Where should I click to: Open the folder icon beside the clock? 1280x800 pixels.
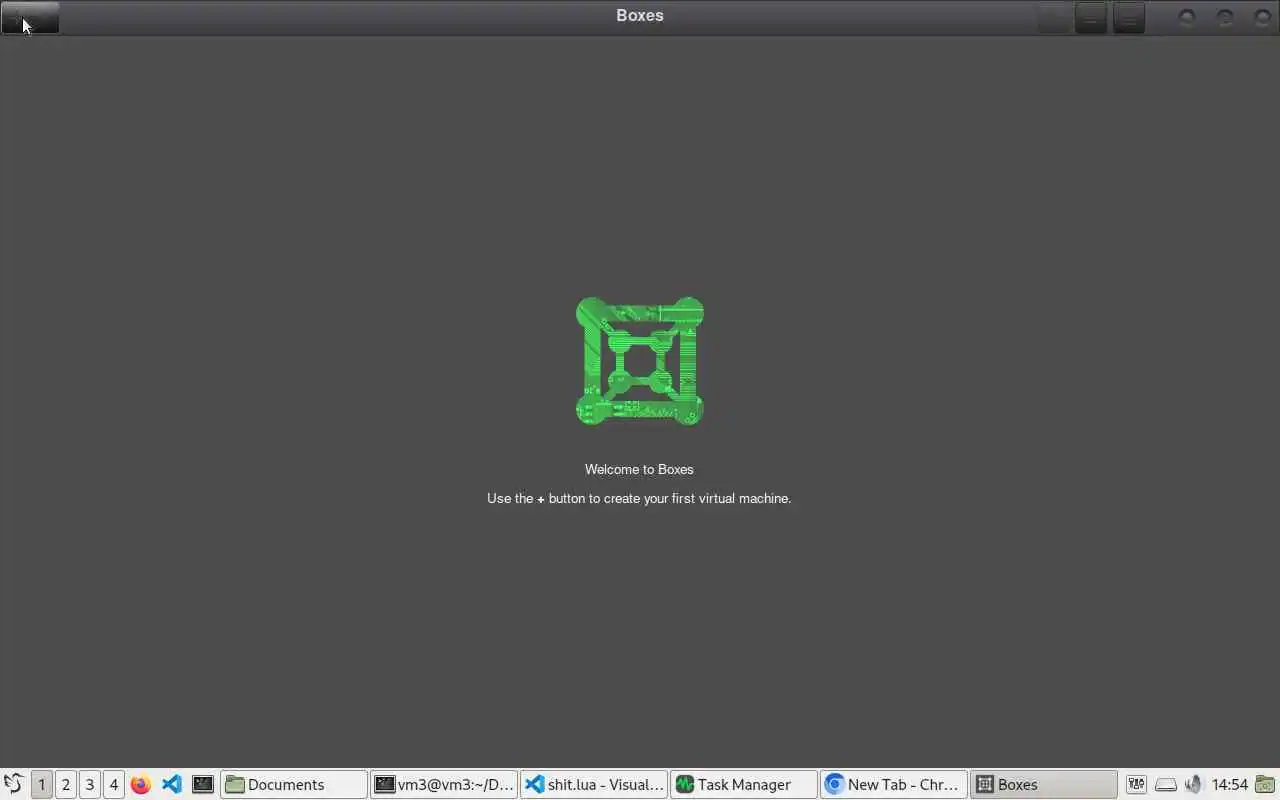1266,784
